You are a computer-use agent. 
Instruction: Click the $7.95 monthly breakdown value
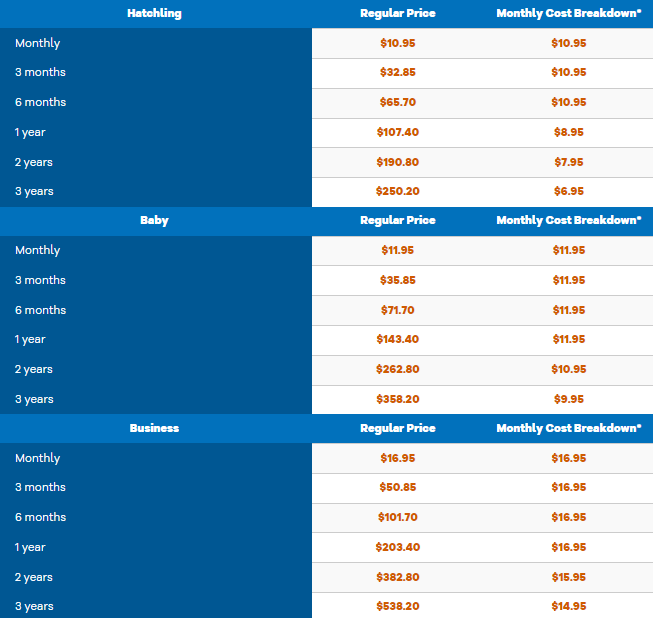click(568, 162)
